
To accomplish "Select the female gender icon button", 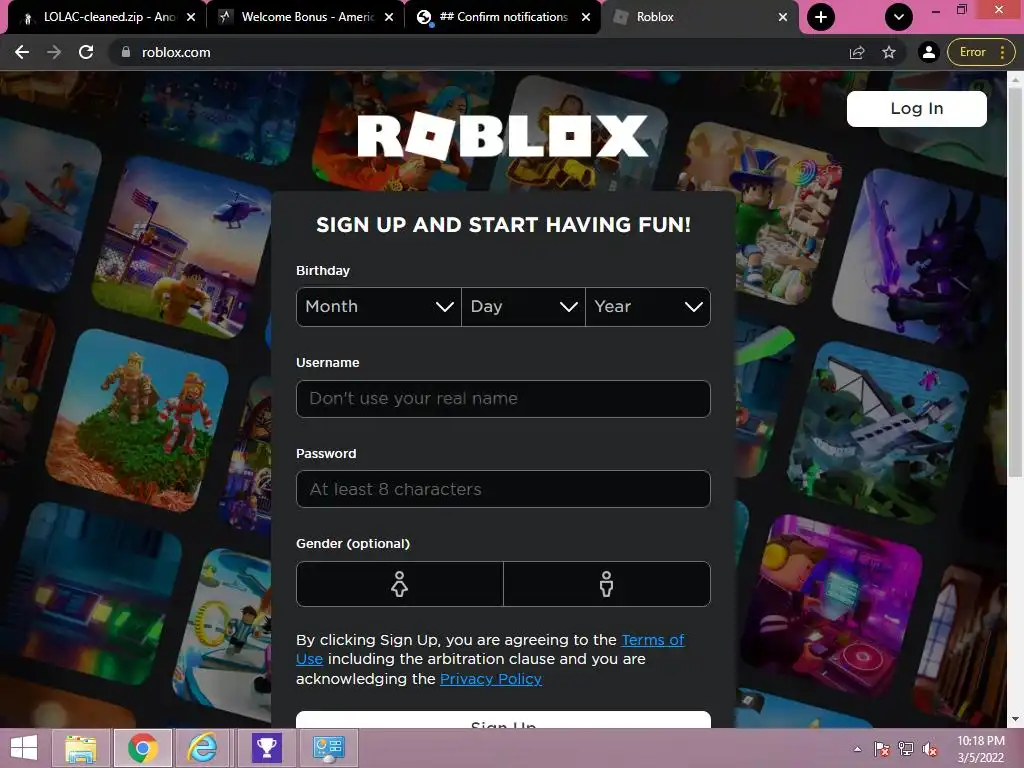I will pyautogui.click(x=400, y=584).
